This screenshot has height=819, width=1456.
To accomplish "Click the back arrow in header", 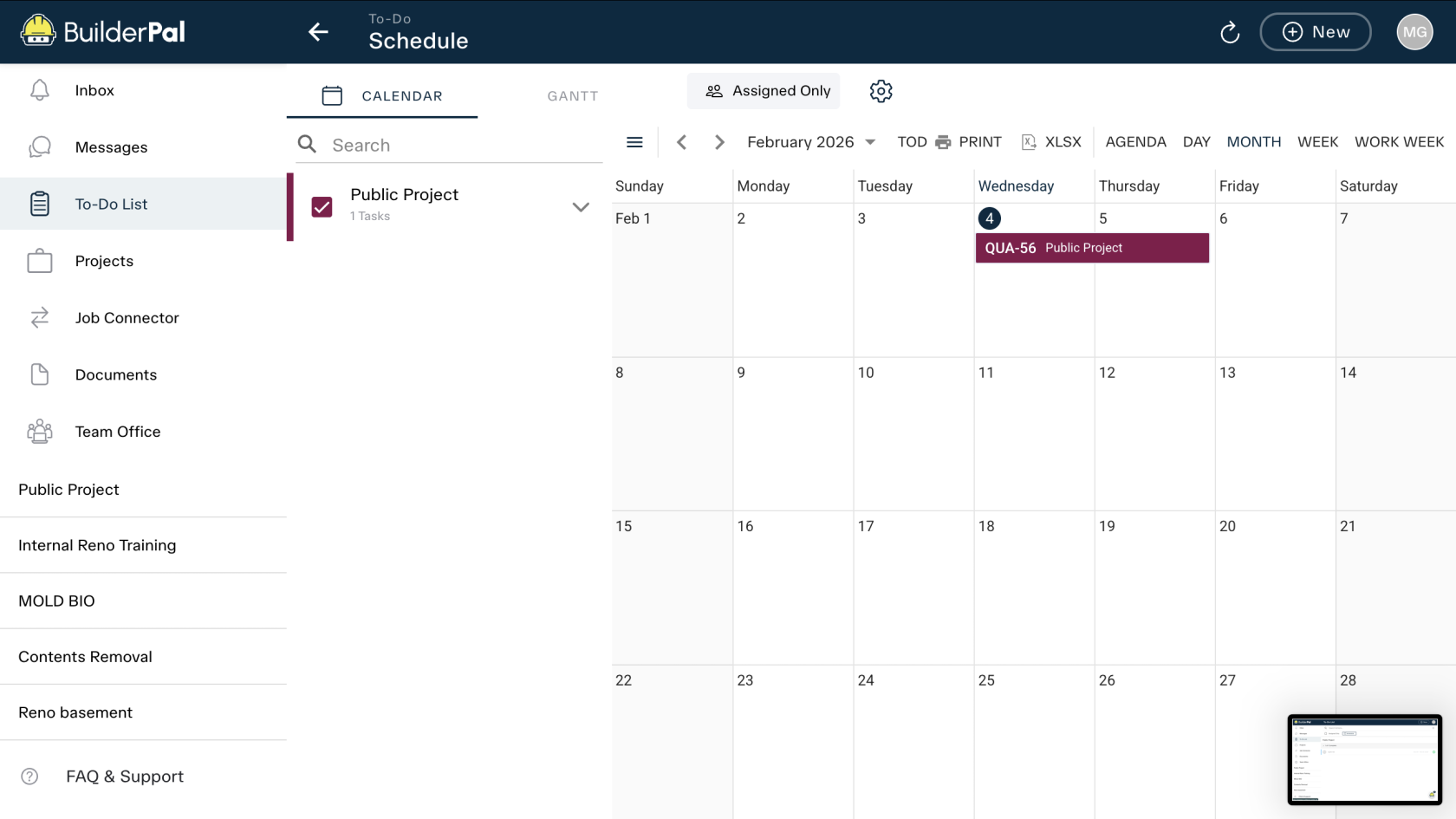I will click(318, 32).
